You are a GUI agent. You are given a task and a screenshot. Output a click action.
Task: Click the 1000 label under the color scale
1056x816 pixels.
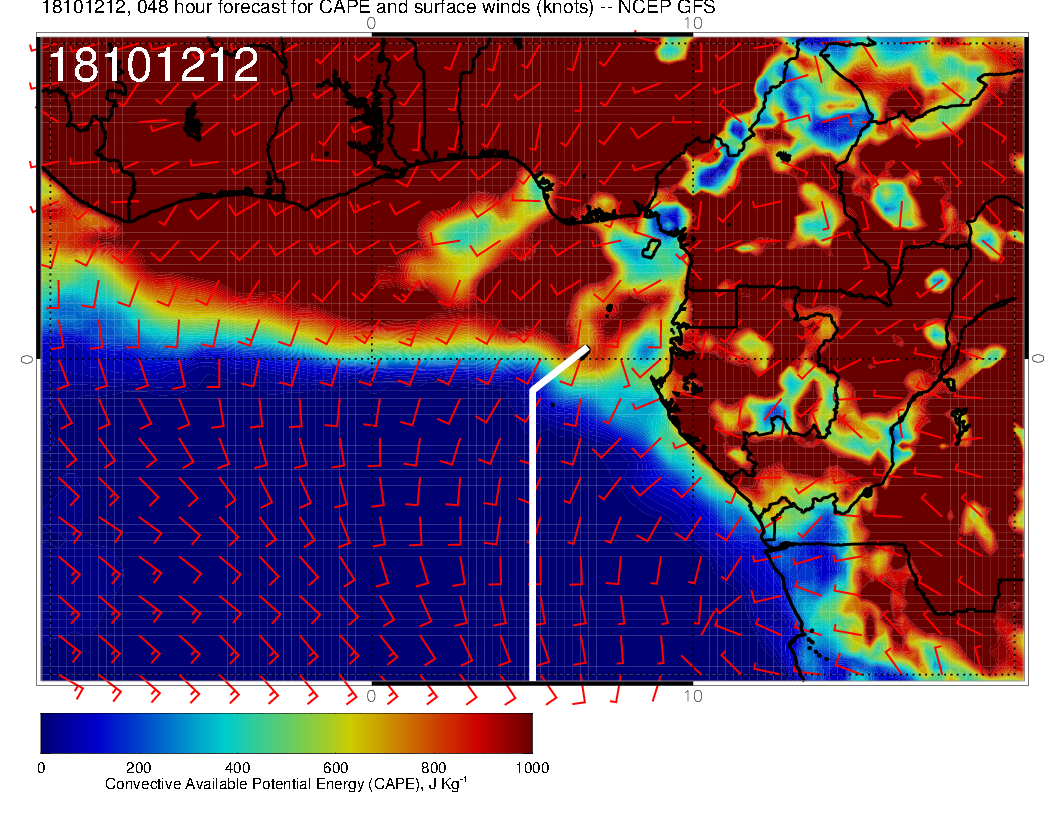pyautogui.click(x=532, y=768)
